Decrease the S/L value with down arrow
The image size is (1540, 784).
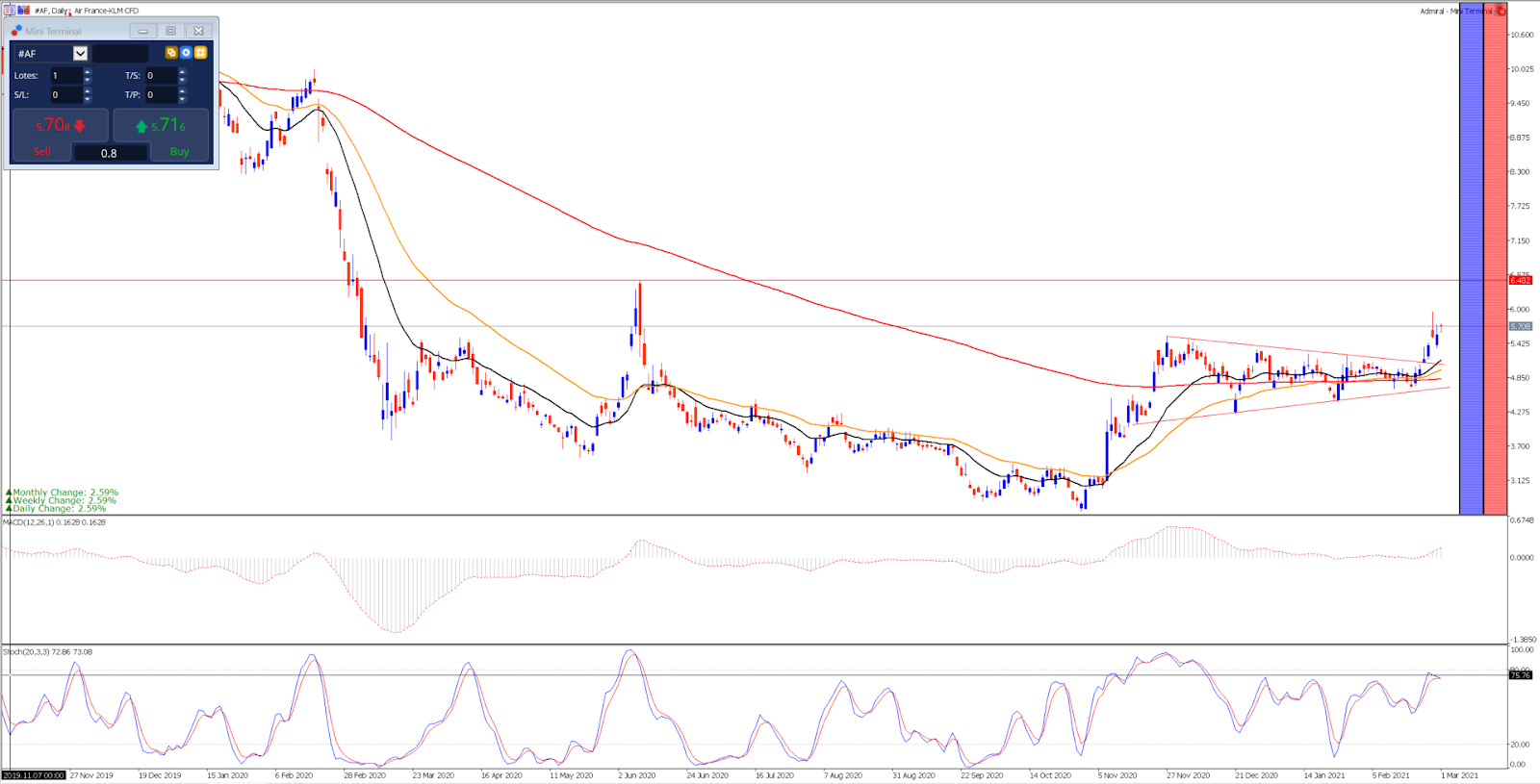[x=88, y=99]
